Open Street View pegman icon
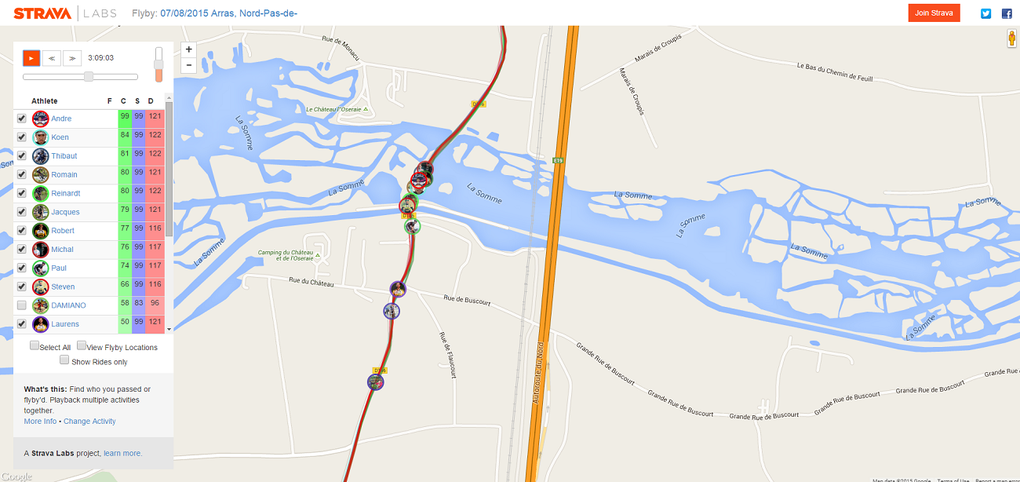The width and height of the screenshot is (1020, 482). pyautogui.click(x=1012, y=40)
